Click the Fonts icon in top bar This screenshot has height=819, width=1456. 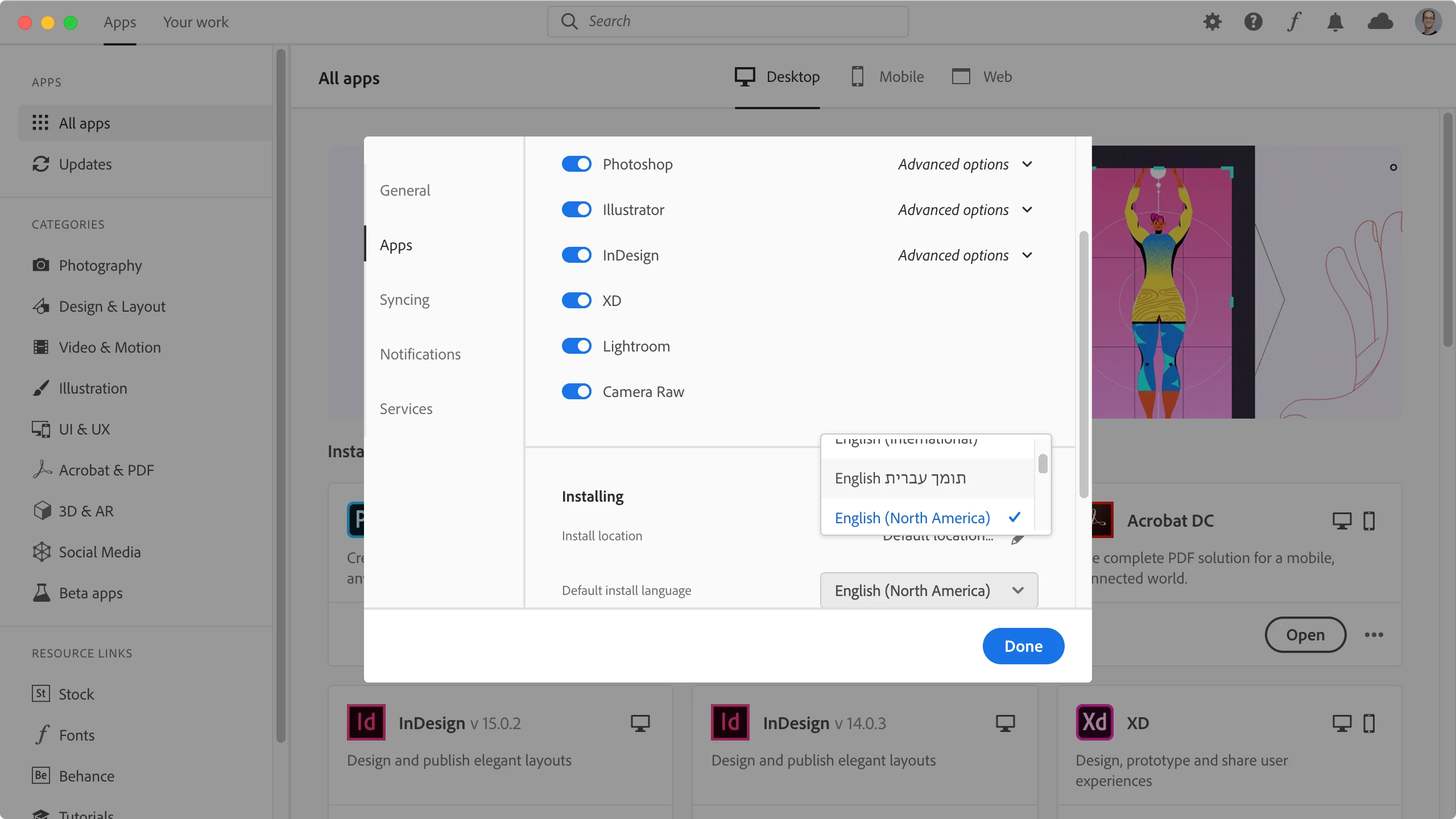tap(1294, 22)
